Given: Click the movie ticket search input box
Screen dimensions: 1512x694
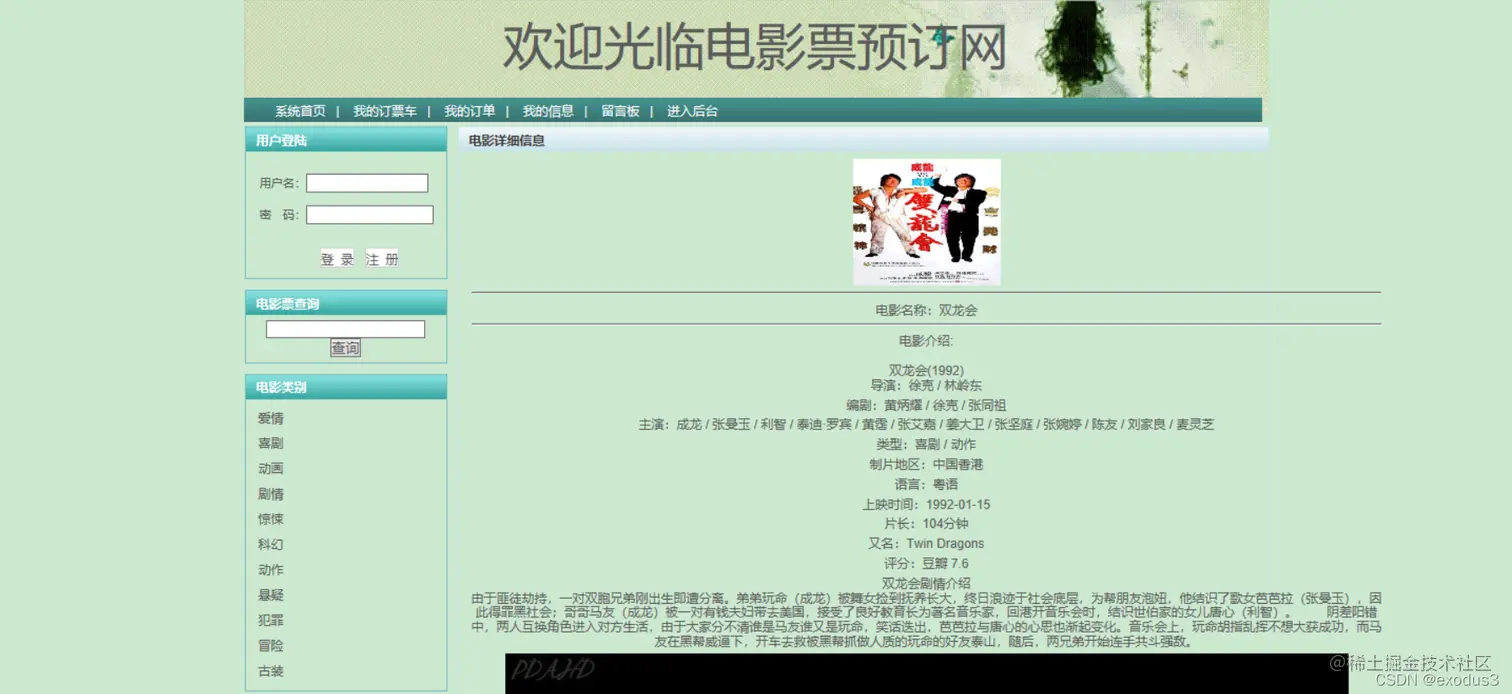Looking at the screenshot, I should click(x=344, y=329).
